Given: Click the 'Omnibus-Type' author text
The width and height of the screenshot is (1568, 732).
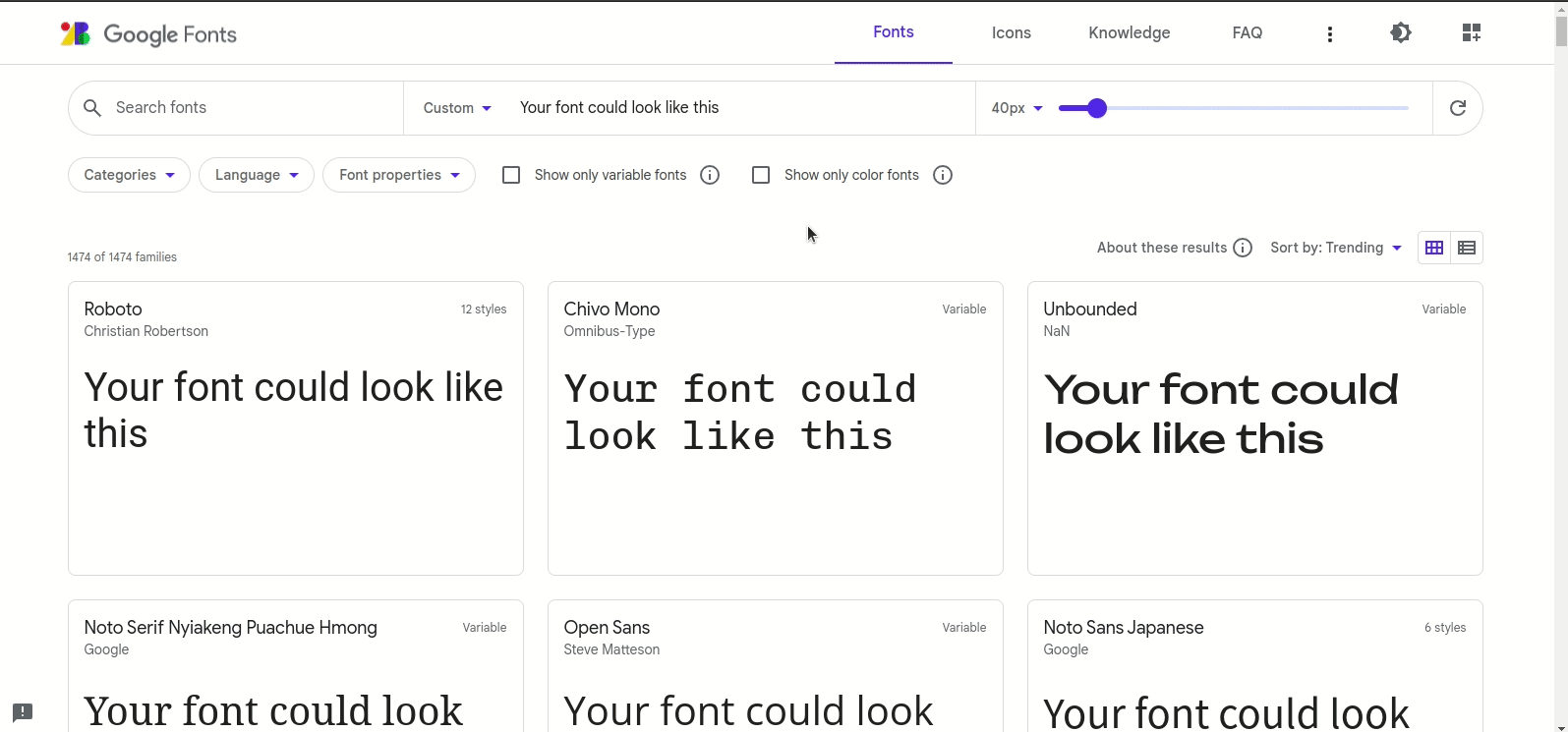Looking at the screenshot, I should point(610,331).
